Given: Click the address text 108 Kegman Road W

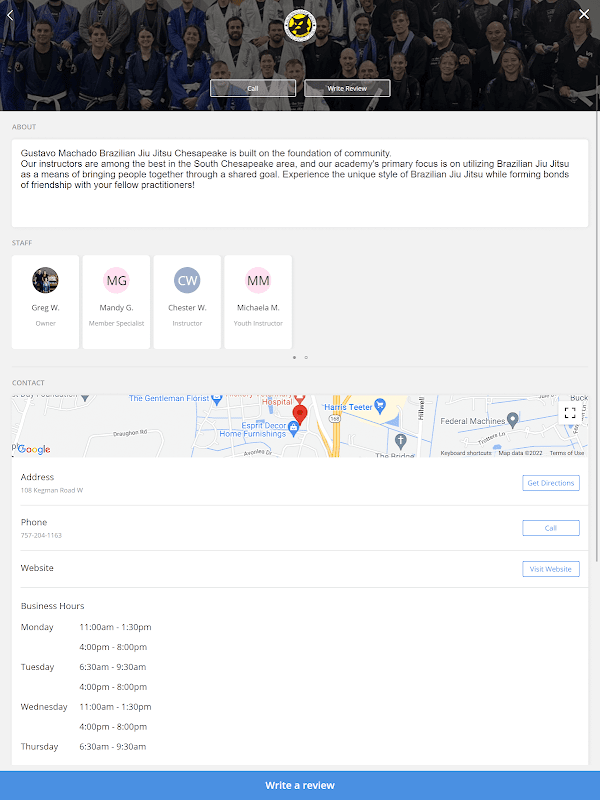Looking at the screenshot, I should [x=52, y=490].
